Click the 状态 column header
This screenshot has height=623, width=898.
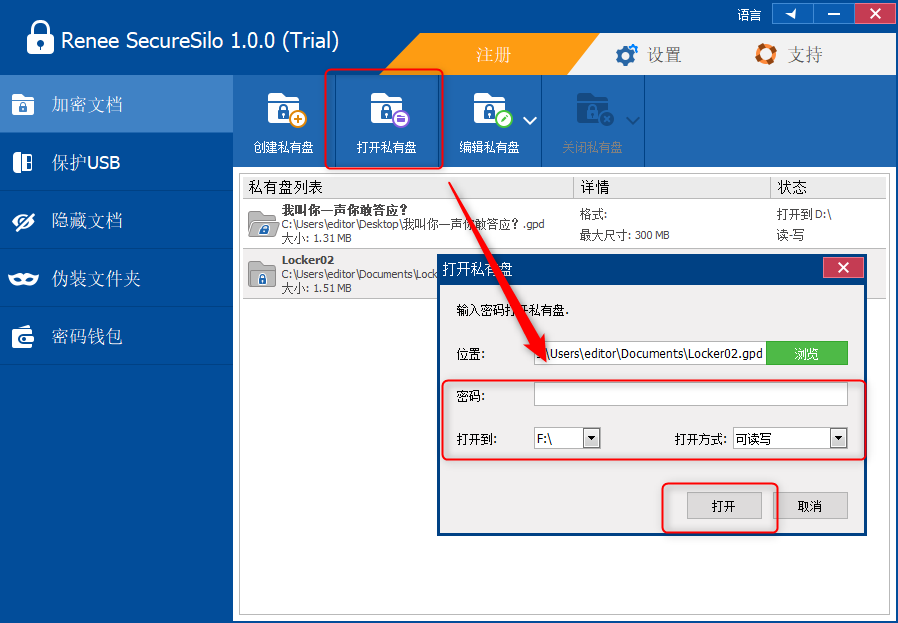[x=828, y=187]
